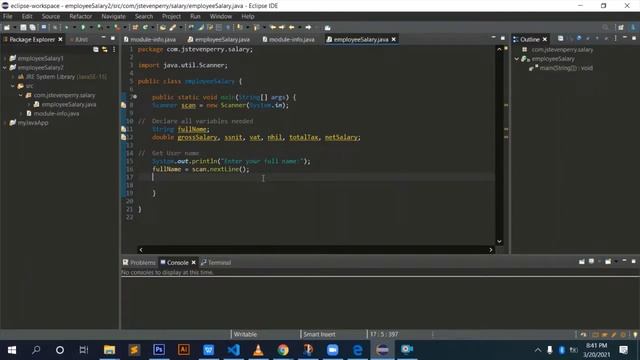Open the Navigate menu
The height and width of the screenshot is (360, 640).
pyautogui.click(x=113, y=16)
